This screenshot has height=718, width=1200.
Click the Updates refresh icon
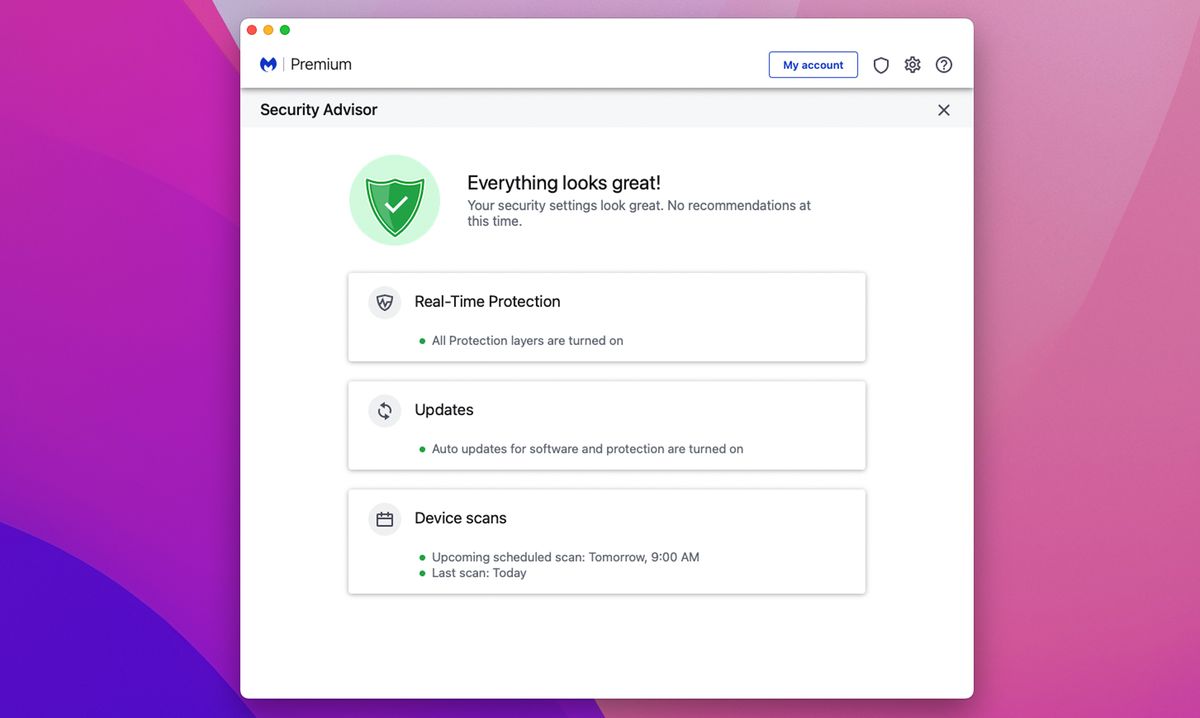pyautogui.click(x=384, y=410)
